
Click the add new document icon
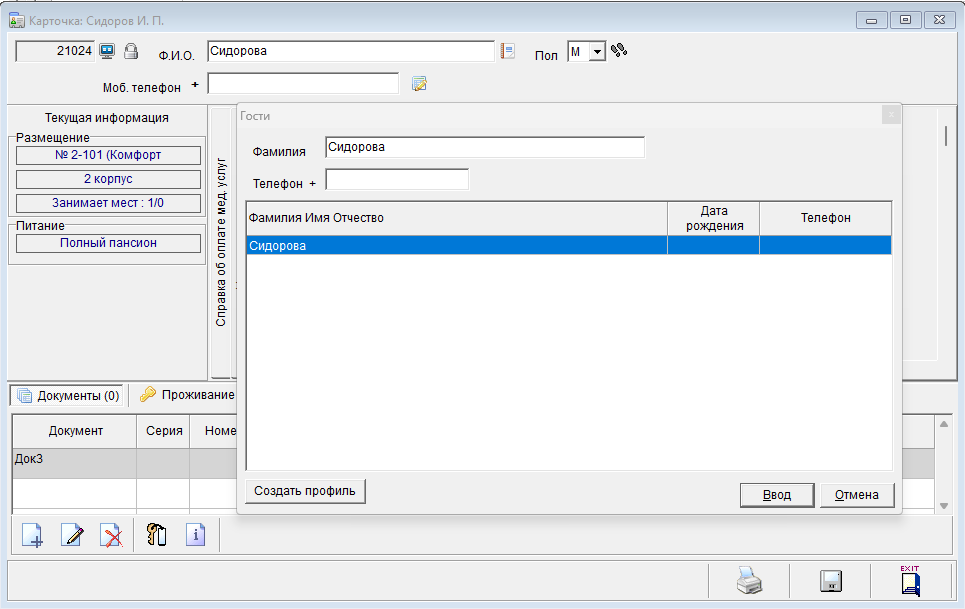pos(32,535)
